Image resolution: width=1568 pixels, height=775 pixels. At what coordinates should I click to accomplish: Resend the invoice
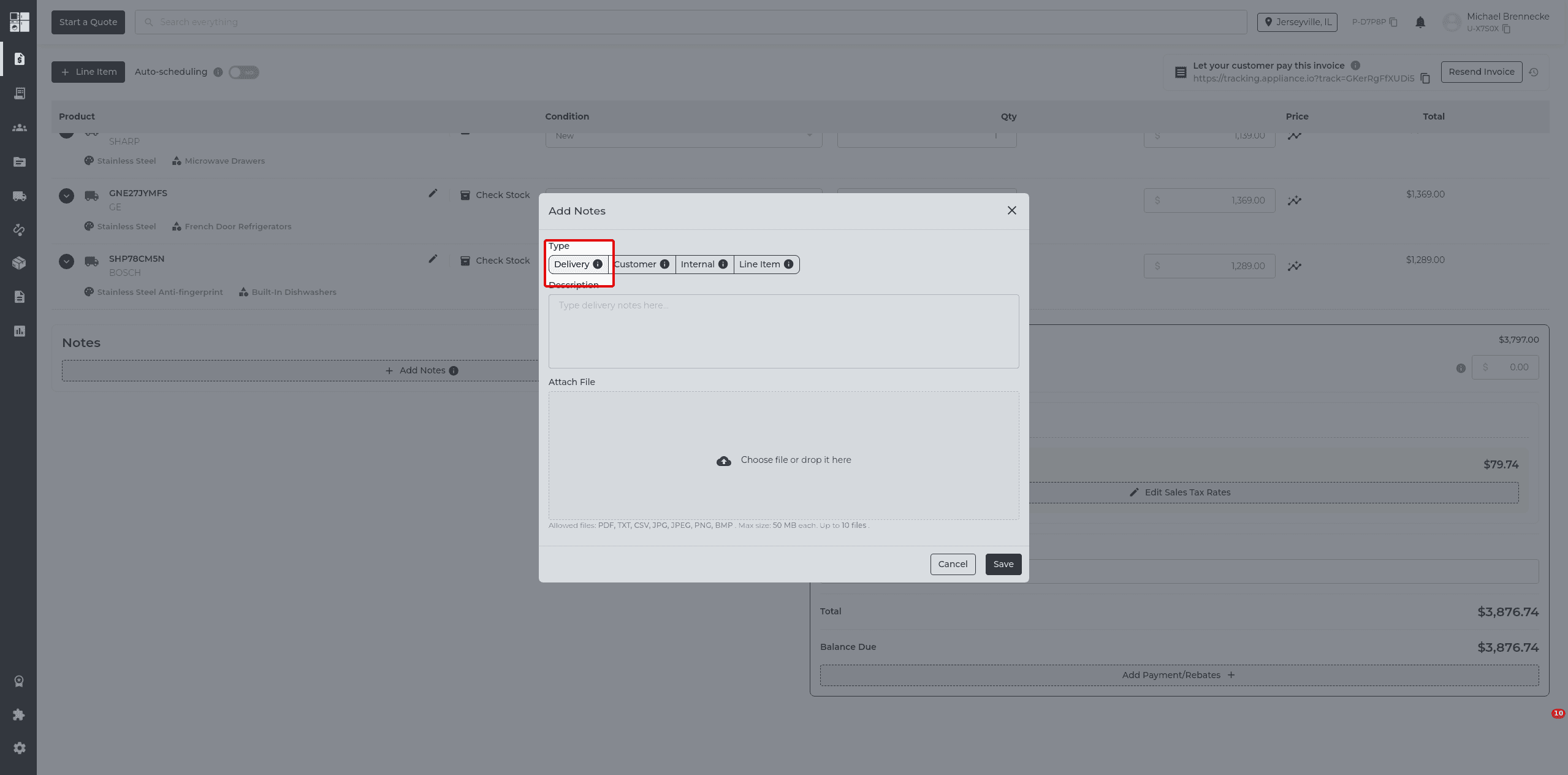tap(1481, 72)
